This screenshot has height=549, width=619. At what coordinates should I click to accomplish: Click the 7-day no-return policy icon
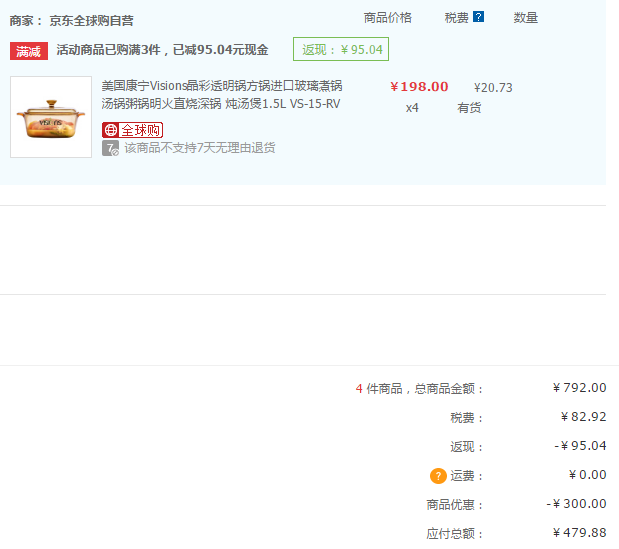110,148
